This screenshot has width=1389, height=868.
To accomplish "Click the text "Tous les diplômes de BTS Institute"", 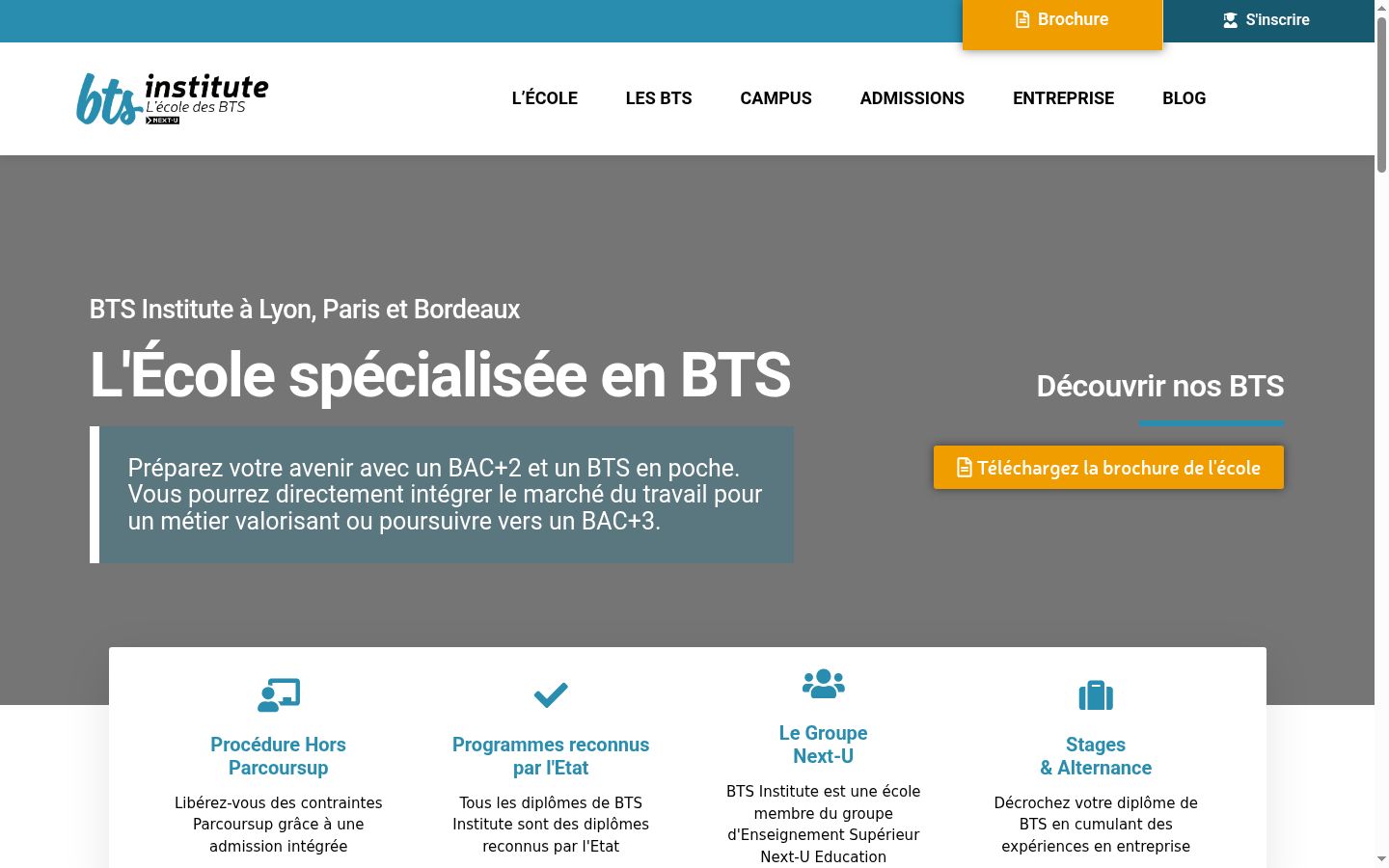I will coord(551,825).
